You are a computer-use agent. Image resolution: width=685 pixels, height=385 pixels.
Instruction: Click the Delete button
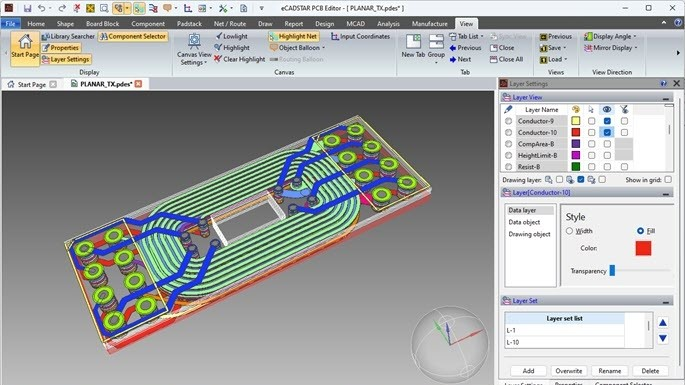[650, 371]
